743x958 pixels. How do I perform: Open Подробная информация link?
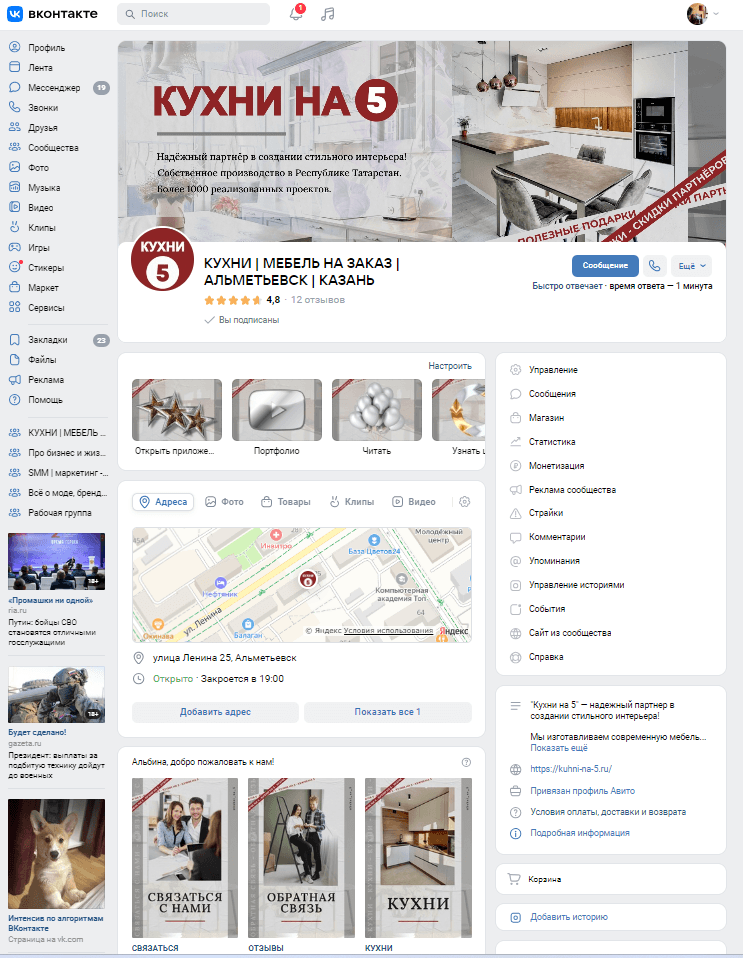tap(579, 833)
